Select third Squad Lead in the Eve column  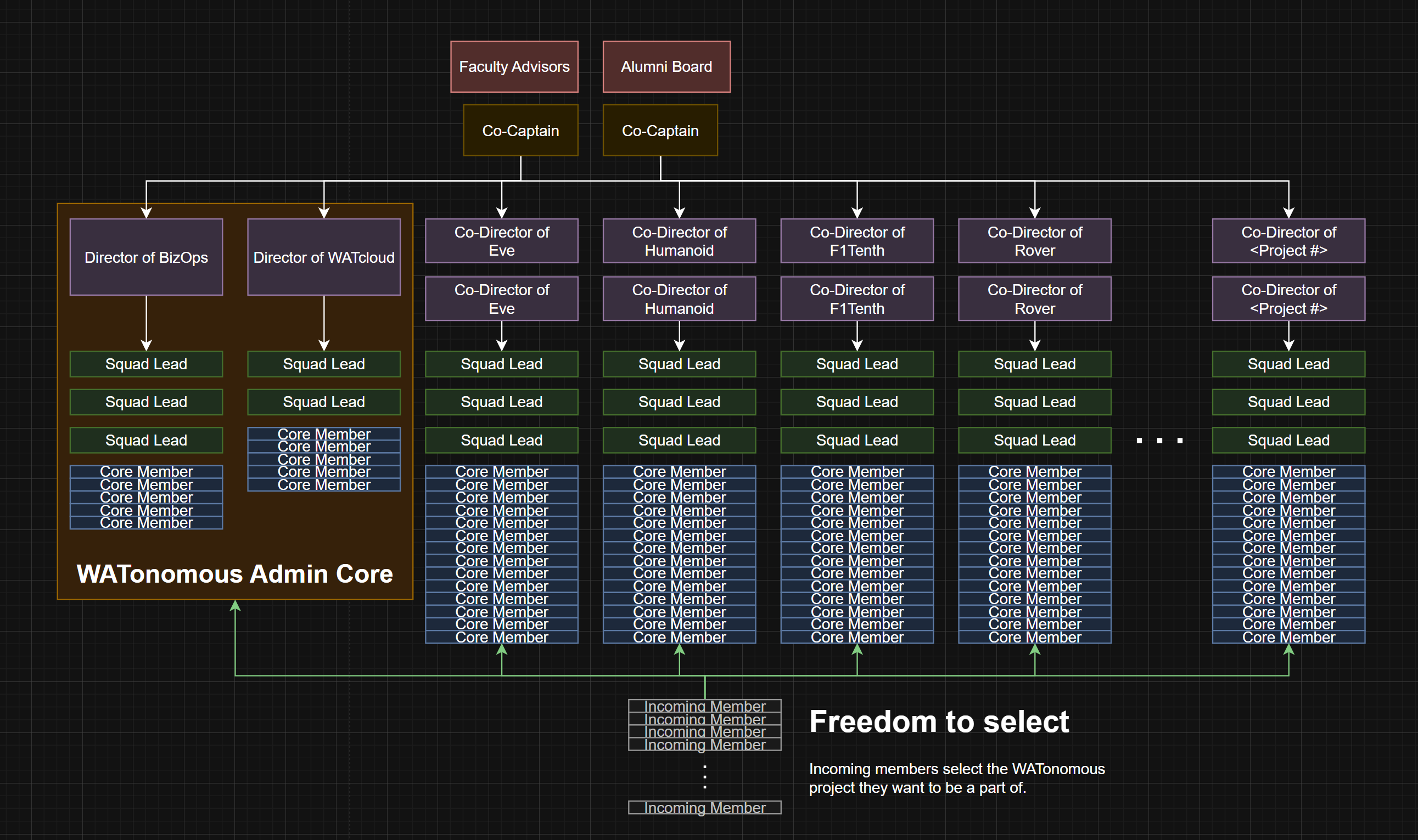(502, 441)
